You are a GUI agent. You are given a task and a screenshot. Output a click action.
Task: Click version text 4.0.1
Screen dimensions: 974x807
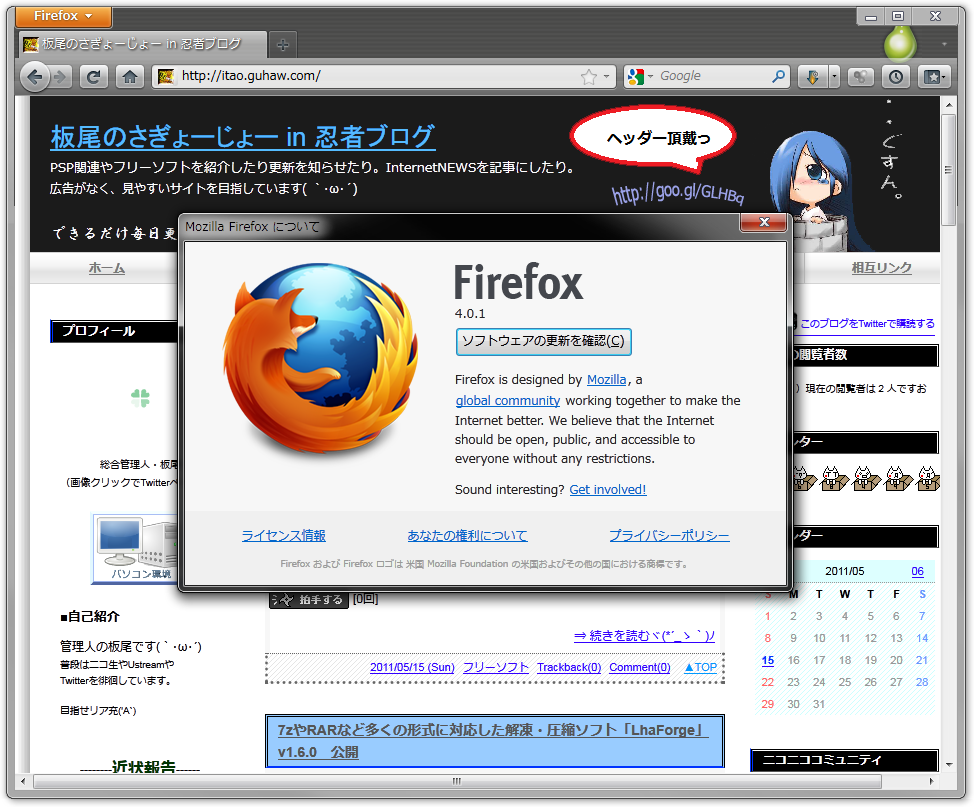[470, 314]
